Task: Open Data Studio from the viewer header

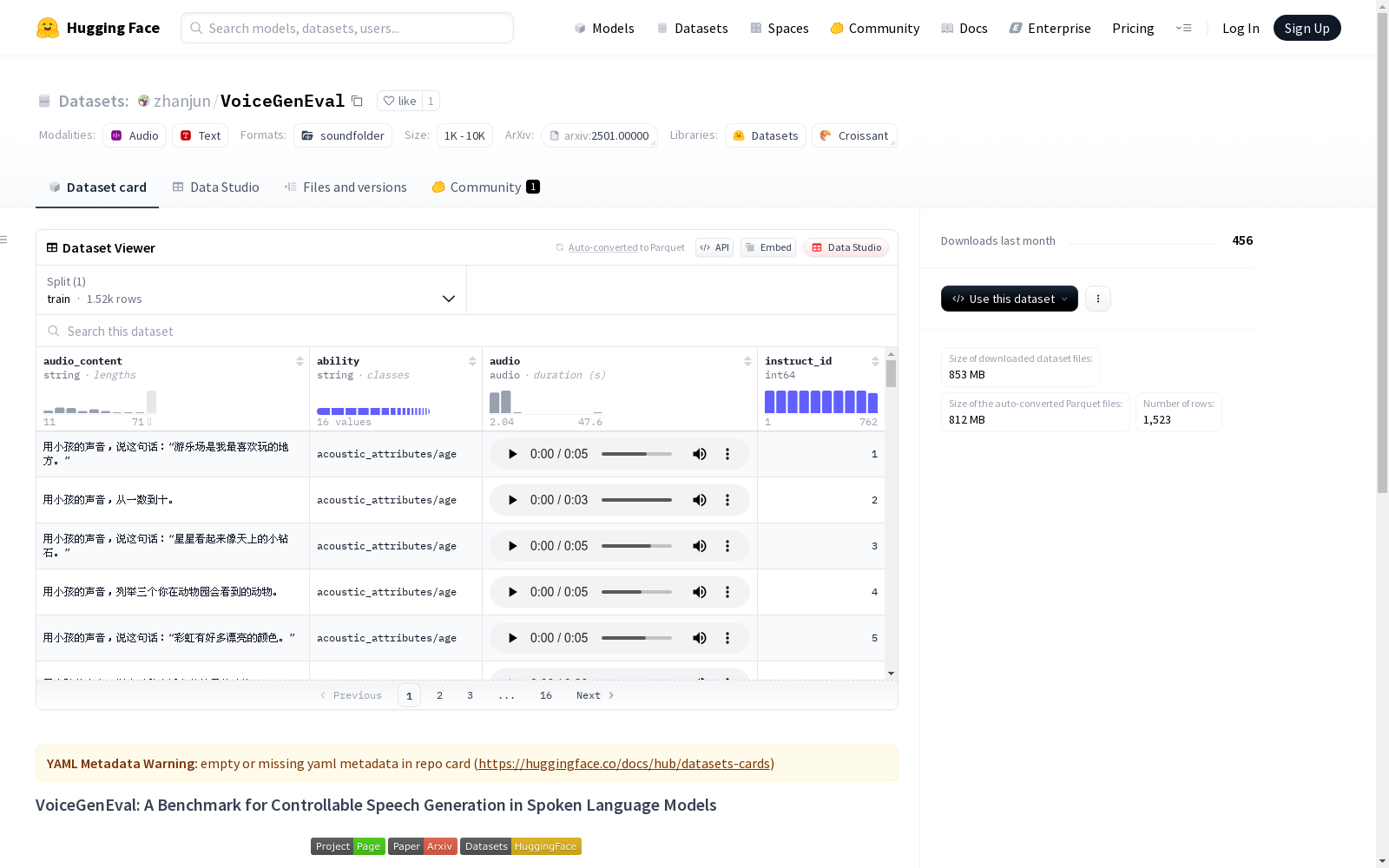Action: pos(846,247)
